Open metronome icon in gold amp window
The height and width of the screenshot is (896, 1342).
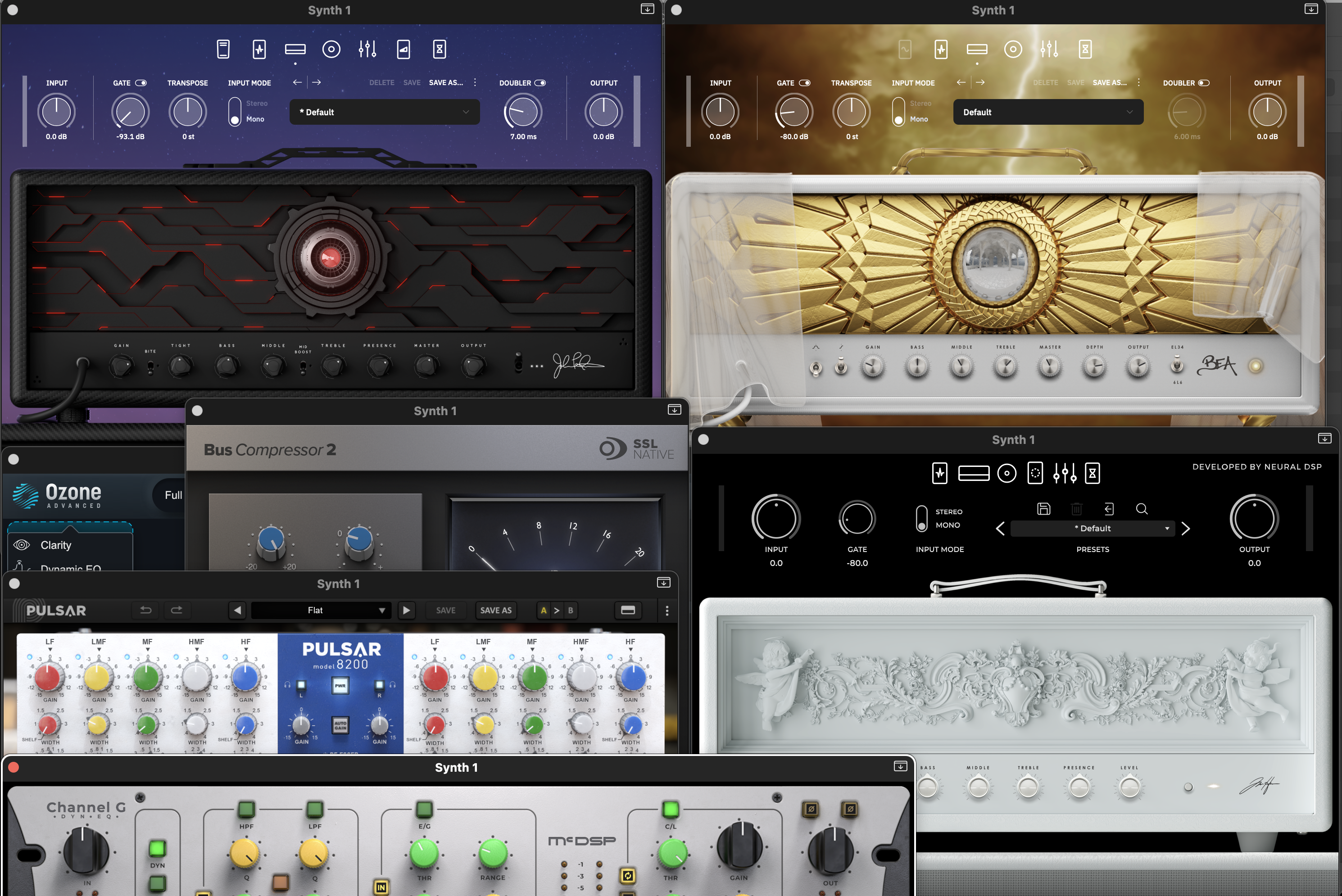pos(1085,49)
